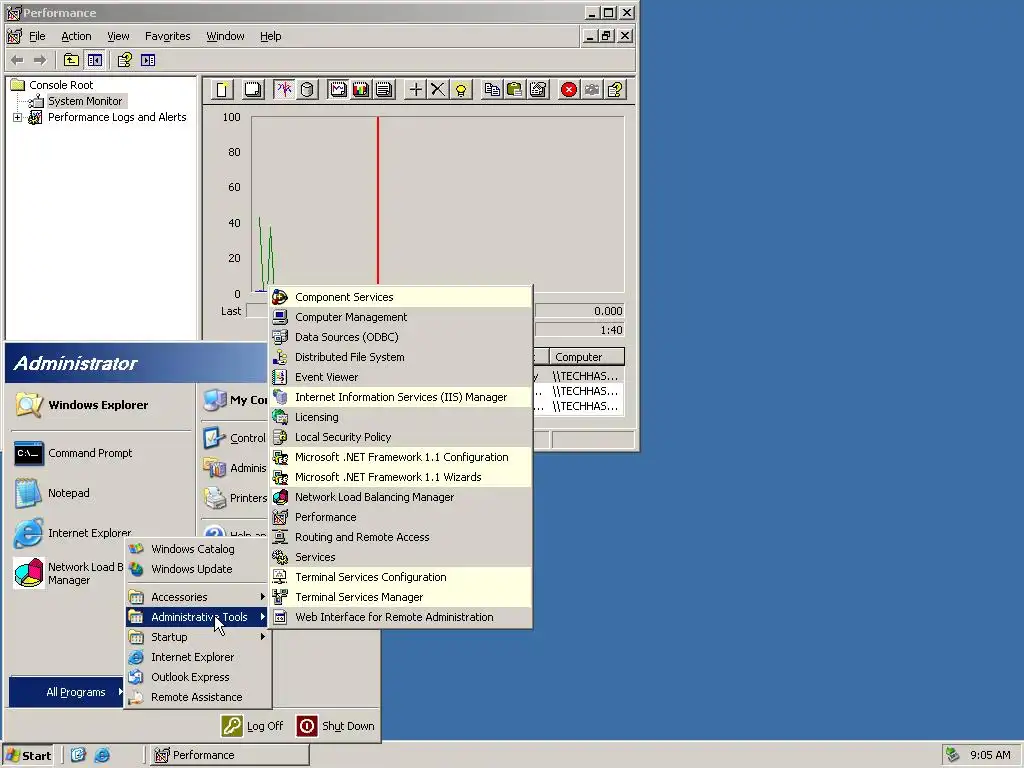Image resolution: width=1024 pixels, height=768 pixels.
Task: Open .NET Framework 1.1 Wizards
Action: [x=400, y=477]
